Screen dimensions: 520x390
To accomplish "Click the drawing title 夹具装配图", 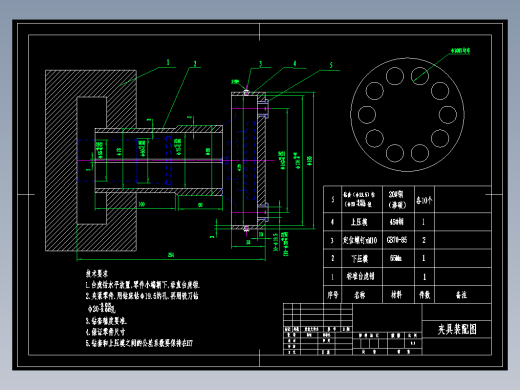I will 457,329.
